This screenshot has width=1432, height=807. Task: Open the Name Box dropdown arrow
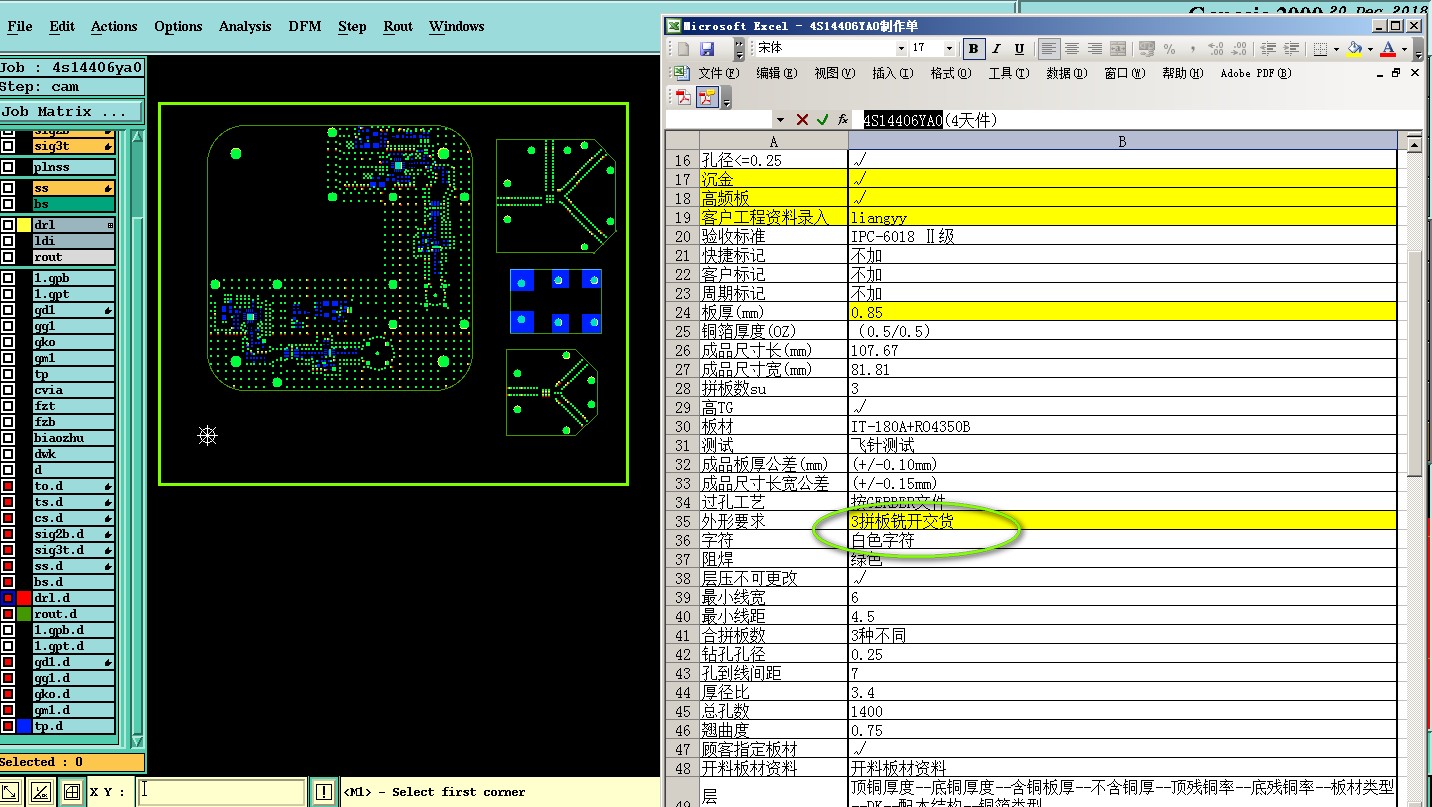pyautogui.click(x=780, y=120)
